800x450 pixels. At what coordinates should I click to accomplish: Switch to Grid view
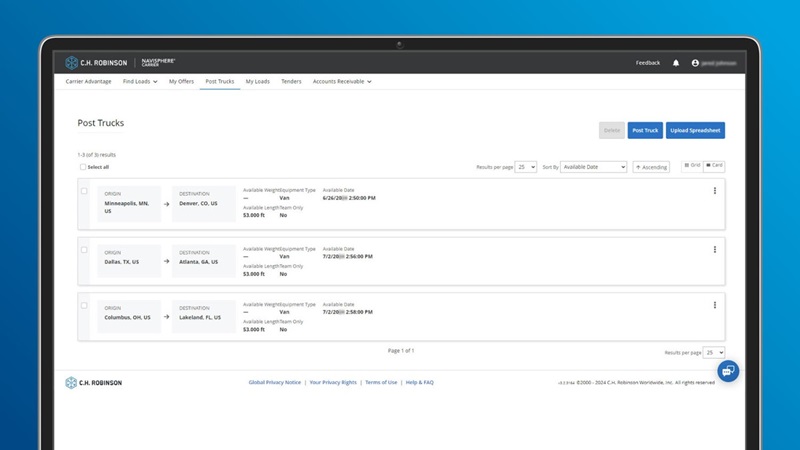click(692, 166)
